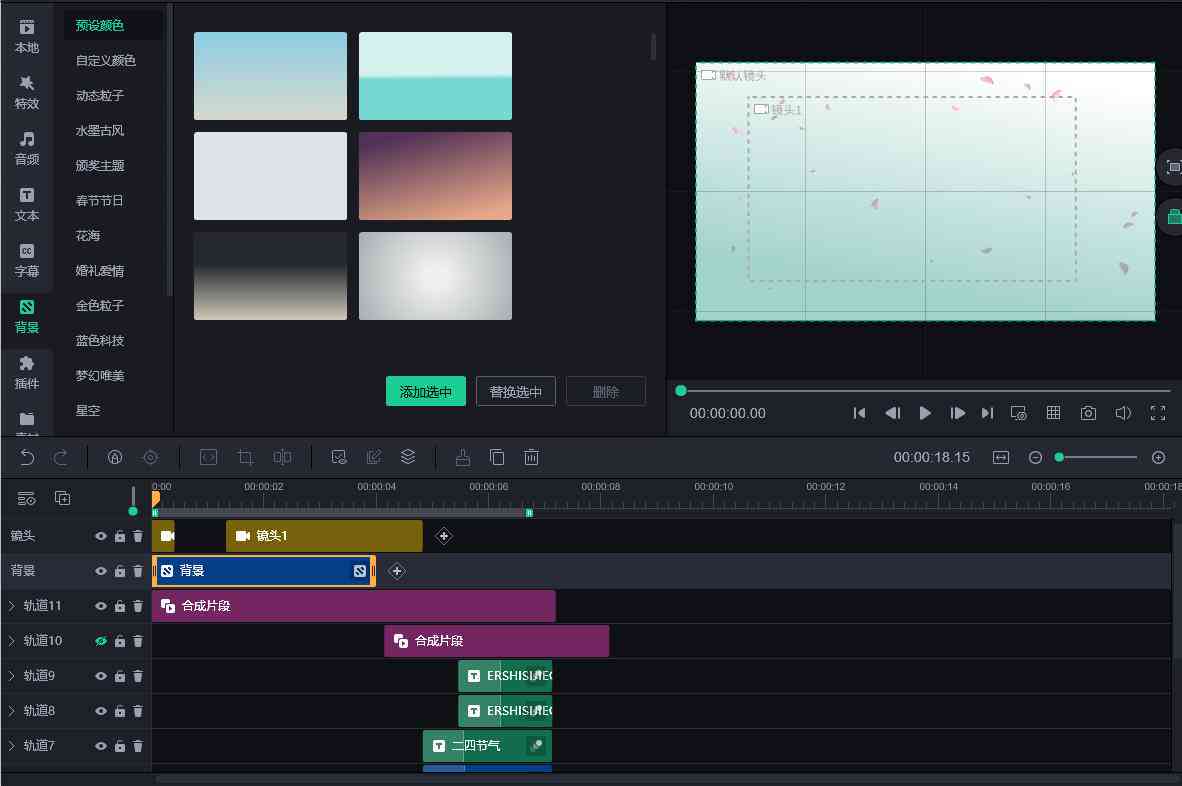The image size is (1182, 786).
Task: Select the 水墨古风 category
Action: click(100, 130)
